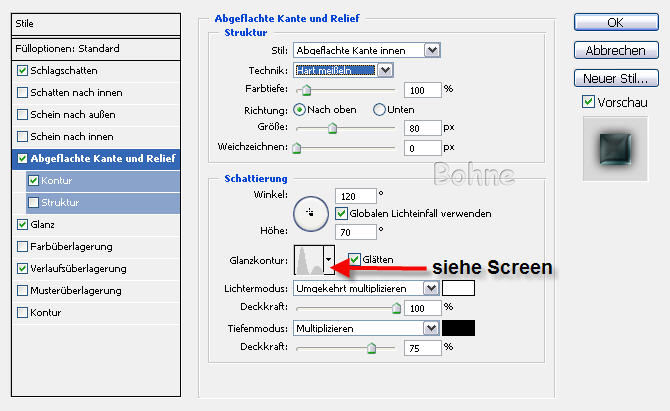The height and width of the screenshot is (411, 670).
Task: Open the Glanzkontur picker arrow
Action: coord(328,261)
